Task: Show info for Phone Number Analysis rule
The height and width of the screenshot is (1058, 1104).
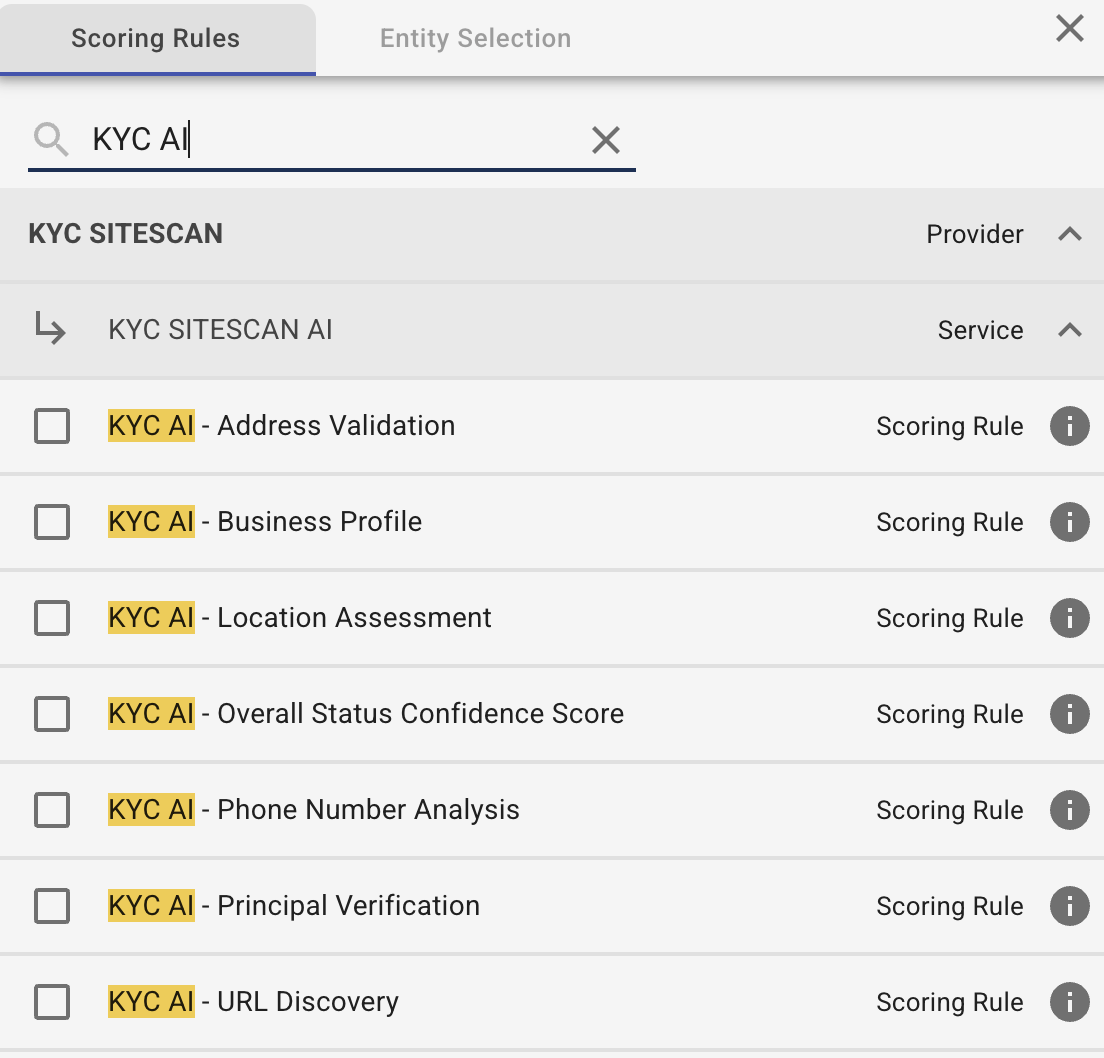Action: (1070, 810)
